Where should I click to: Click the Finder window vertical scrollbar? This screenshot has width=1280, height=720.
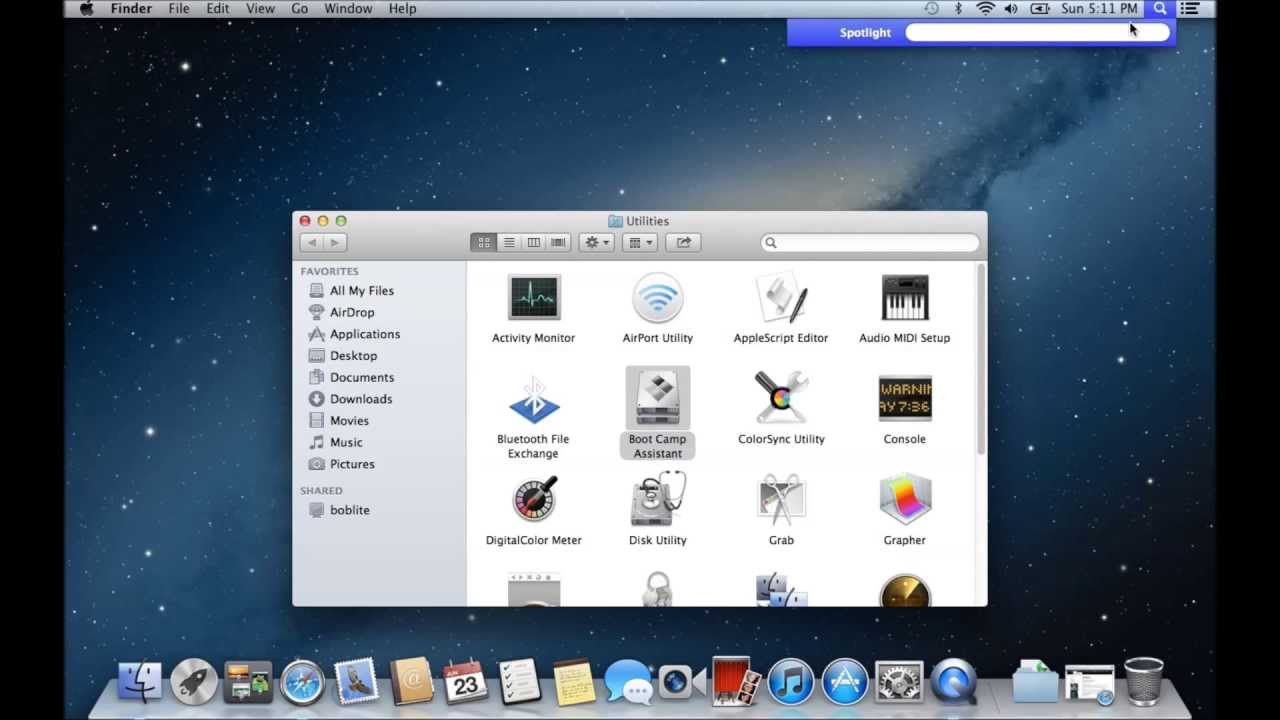pos(981,360)
